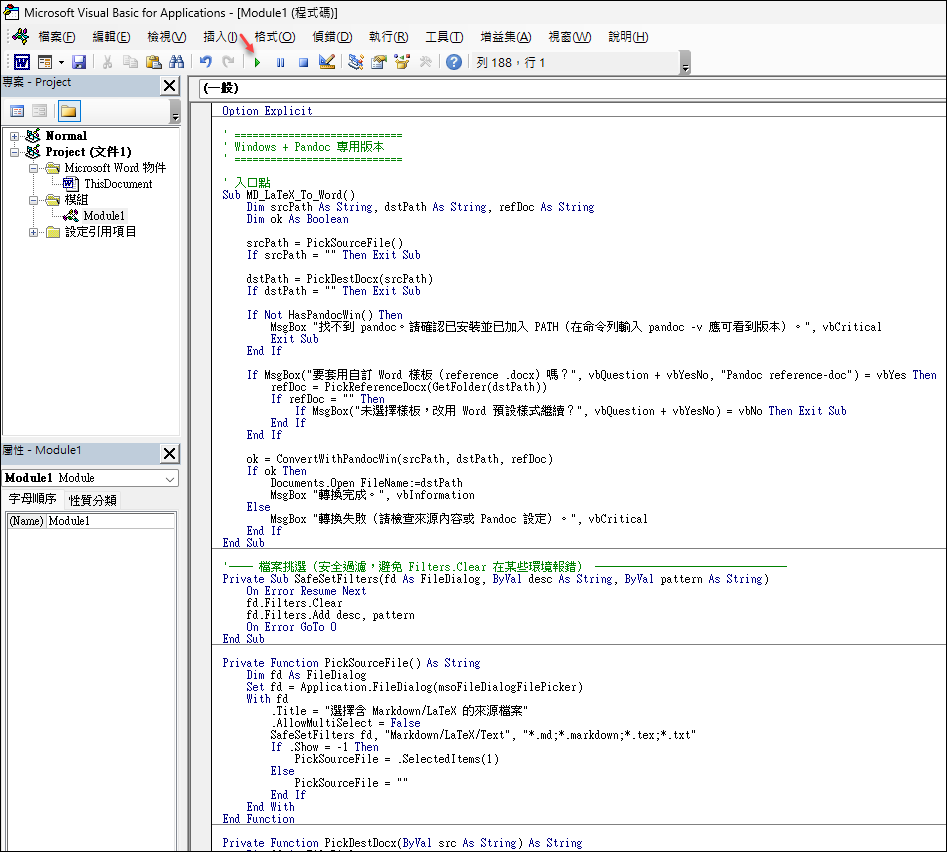Screen dimensions: 947x852
Task: Click View Code icon in Project panel
Action: pos(17,111)
